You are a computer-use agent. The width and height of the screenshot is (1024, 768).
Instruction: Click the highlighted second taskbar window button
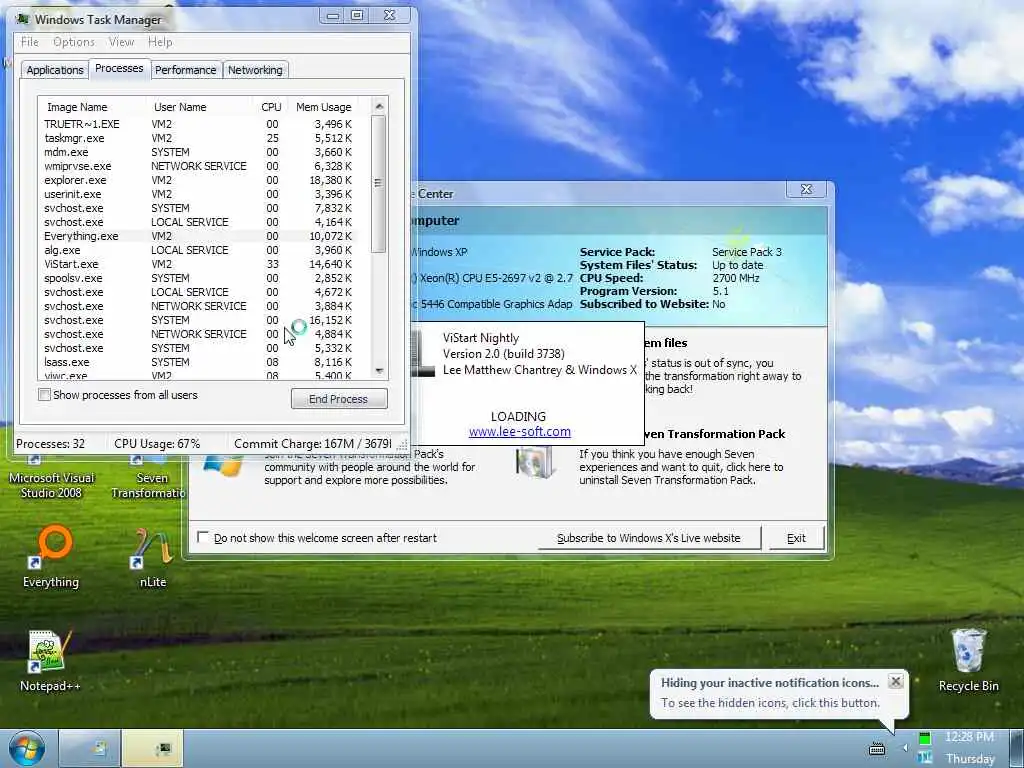pyautogui.click(x=153, y=748)
